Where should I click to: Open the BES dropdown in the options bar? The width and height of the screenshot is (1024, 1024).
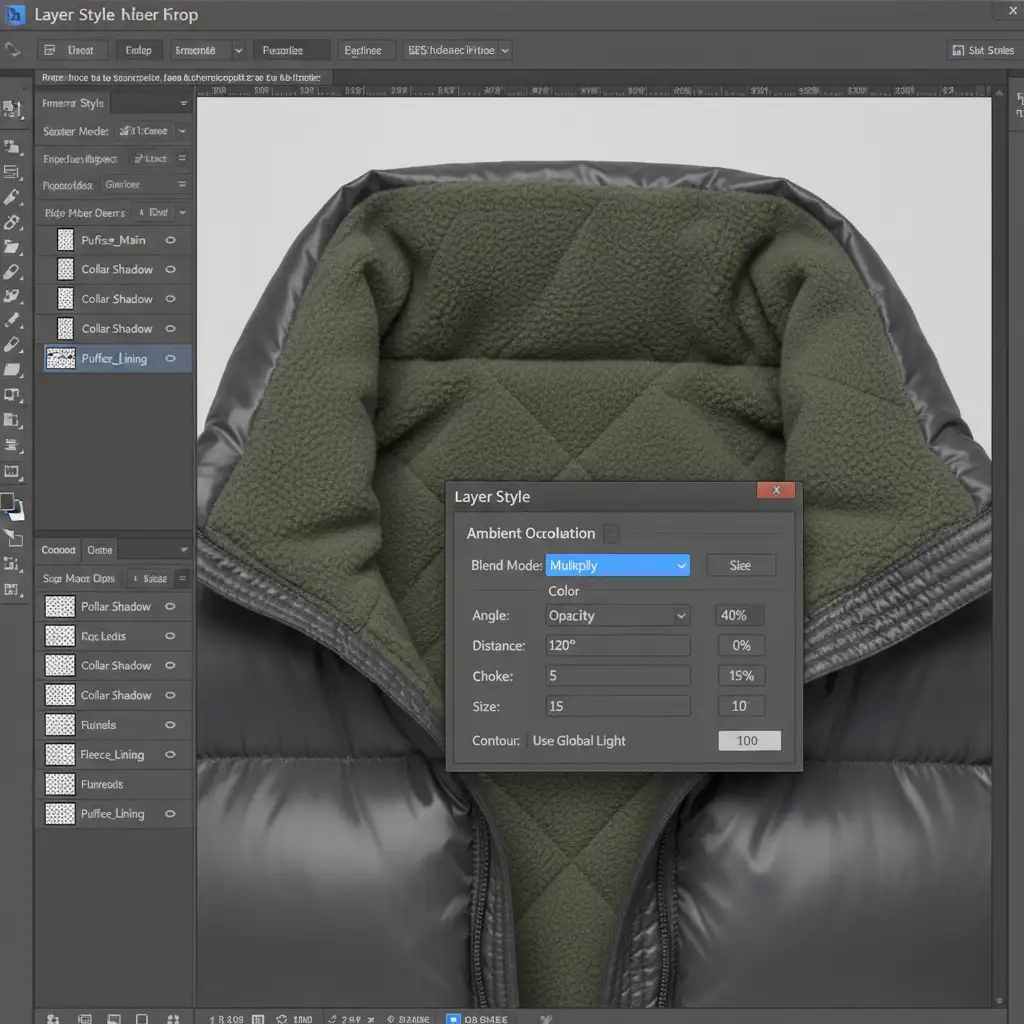(x=458, y=50)
